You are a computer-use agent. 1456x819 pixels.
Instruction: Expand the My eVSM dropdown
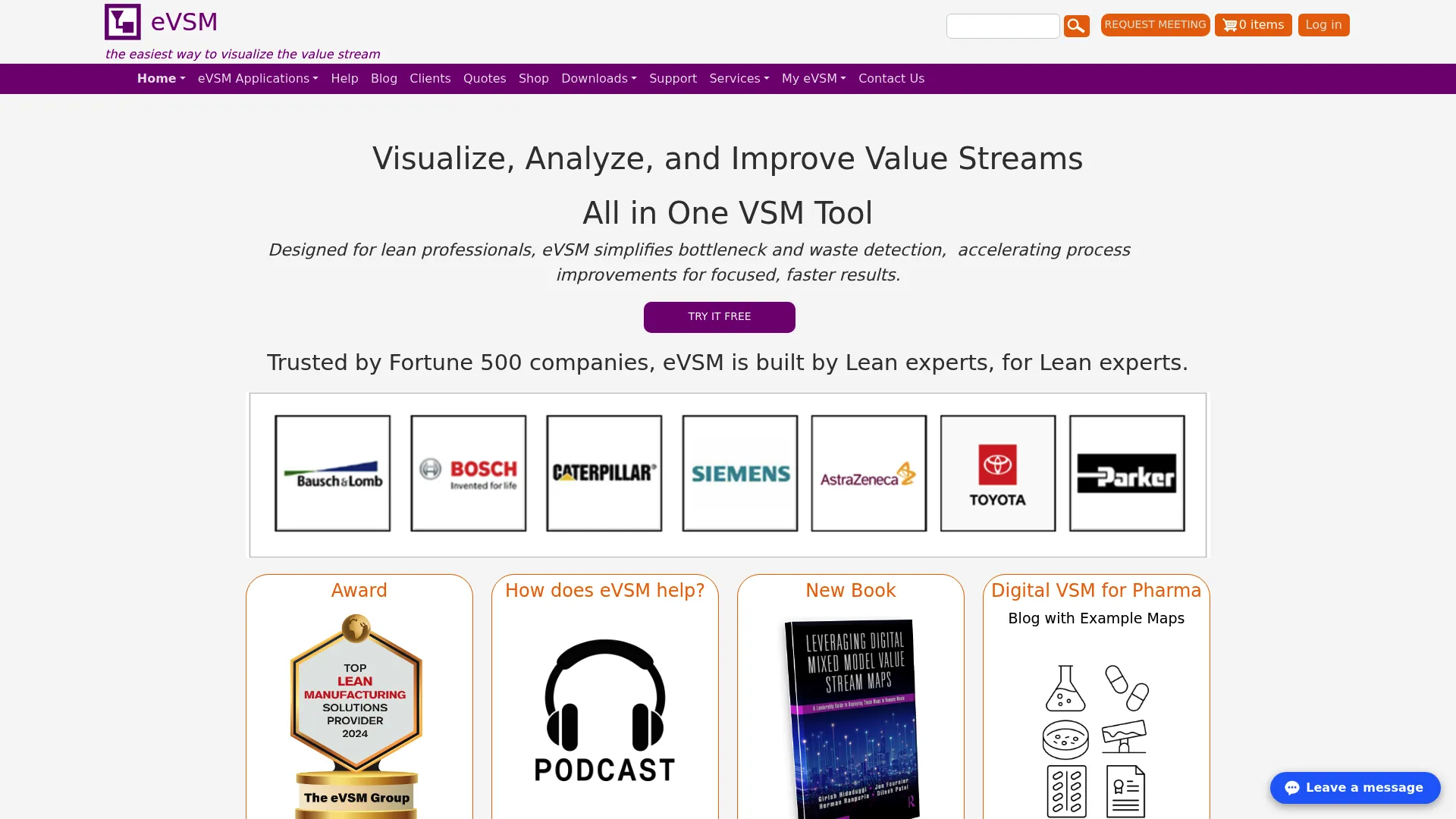click(814, 79)
